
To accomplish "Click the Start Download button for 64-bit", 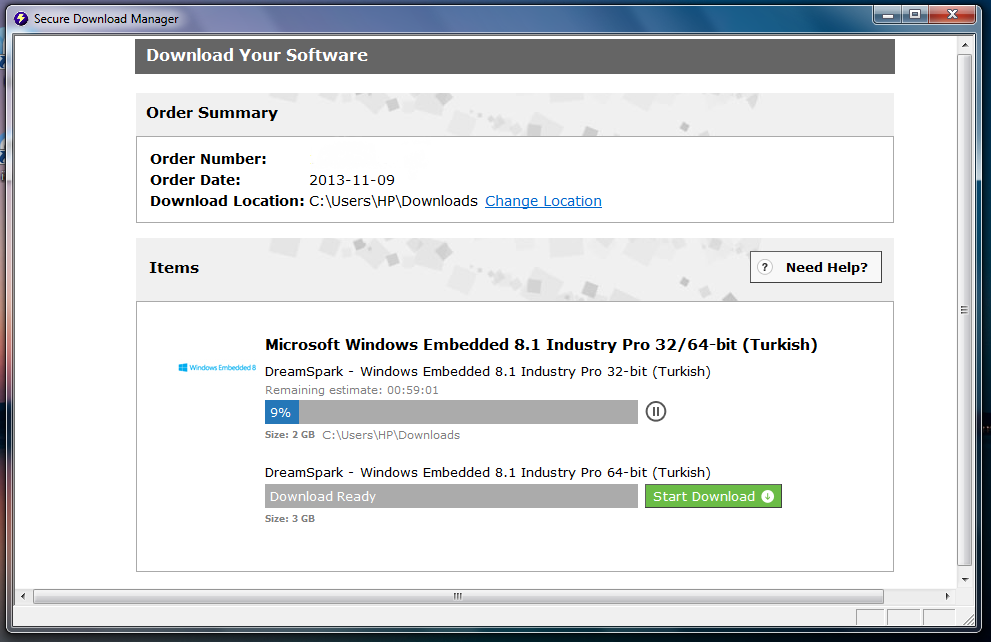I will point(713,496).
